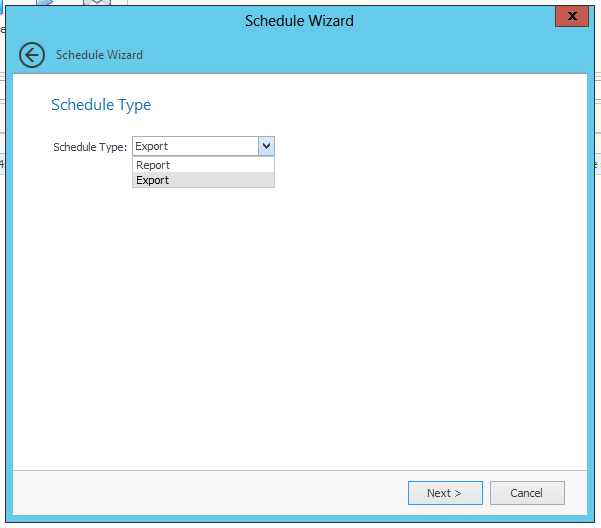Click the back arrow circle icon
This screenshot has height=528, width=601.
(32, 55)
